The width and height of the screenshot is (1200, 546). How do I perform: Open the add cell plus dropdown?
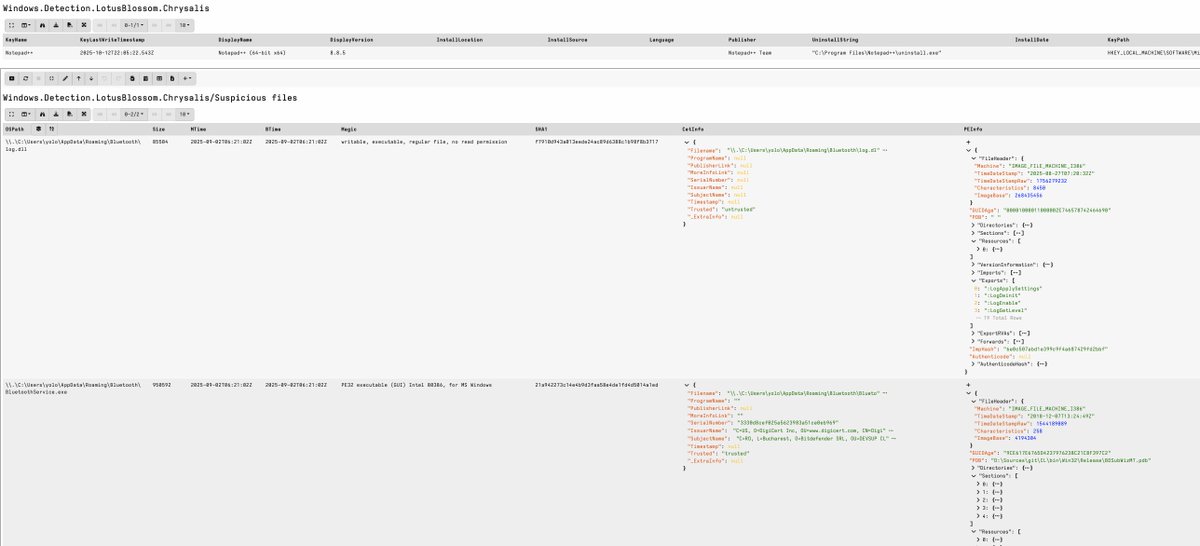point(187,78)
